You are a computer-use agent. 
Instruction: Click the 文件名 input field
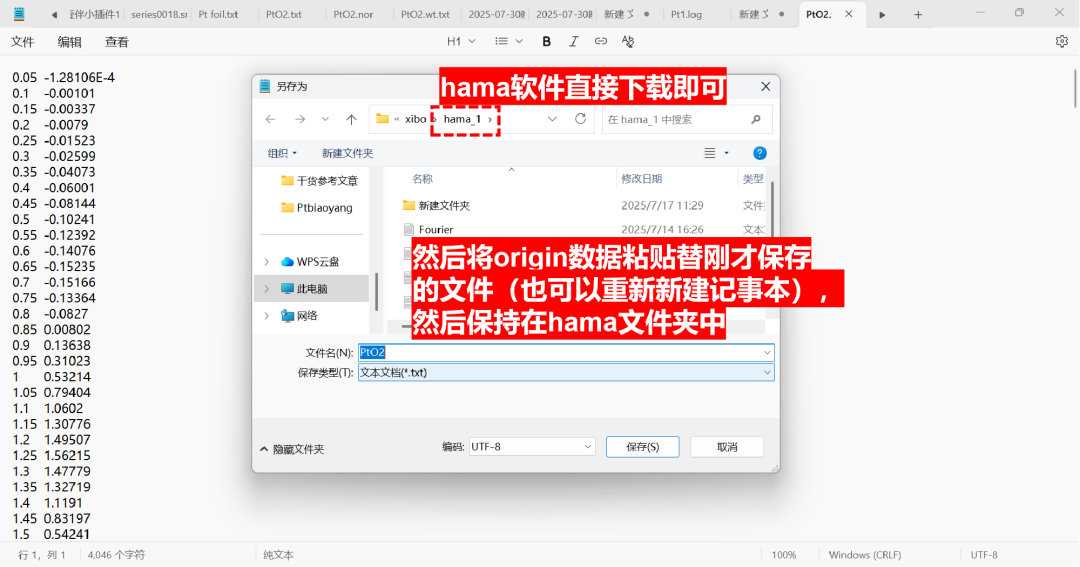click(565, 352)
